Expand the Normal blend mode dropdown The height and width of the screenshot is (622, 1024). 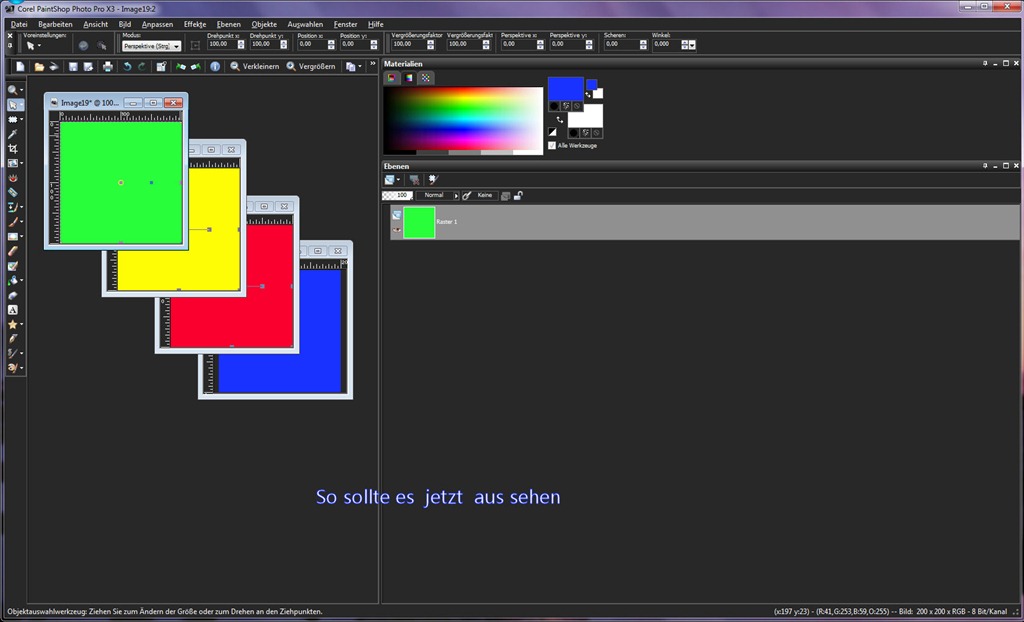coord(438,195)
